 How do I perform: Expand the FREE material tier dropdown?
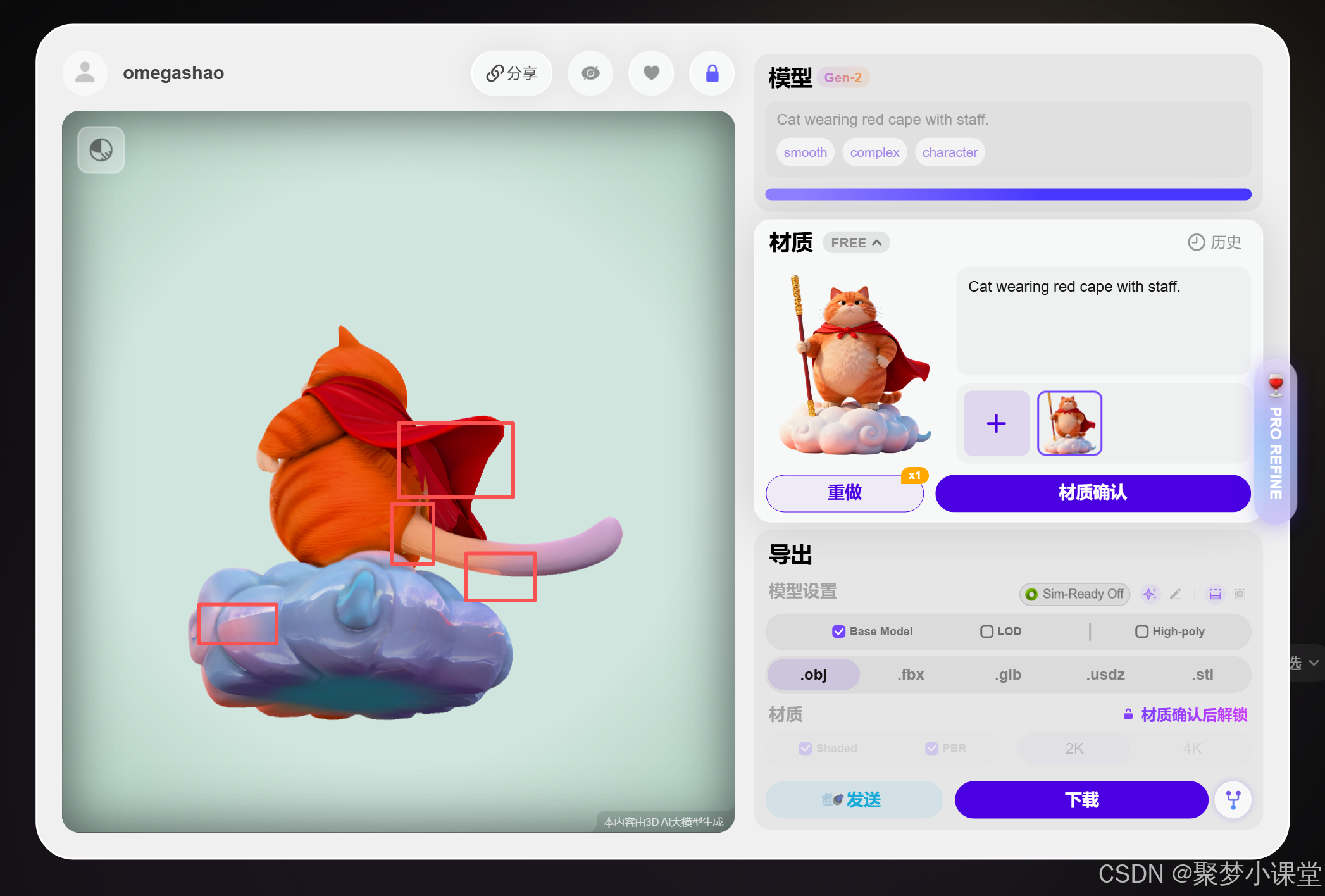[856, 243]
